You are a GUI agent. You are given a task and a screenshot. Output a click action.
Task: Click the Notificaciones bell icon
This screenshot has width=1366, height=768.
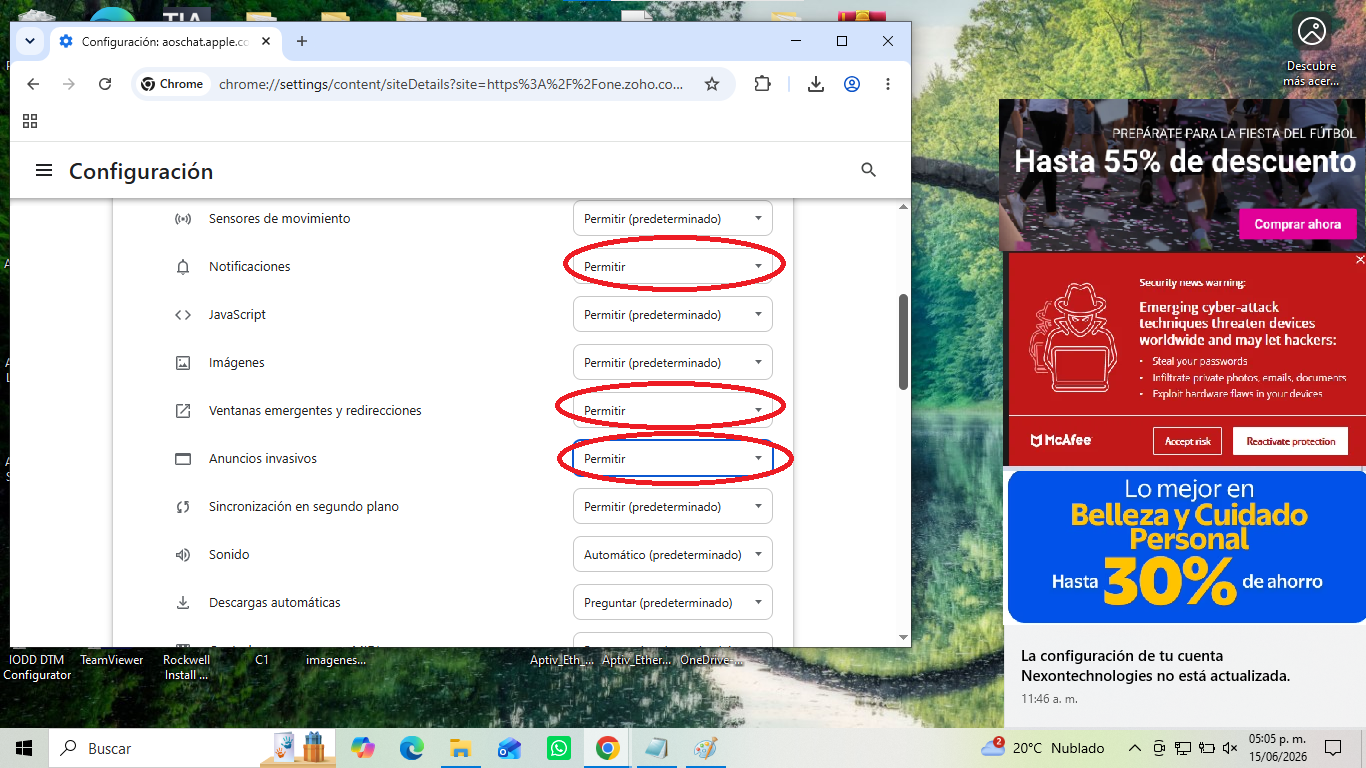pos(183,267)
